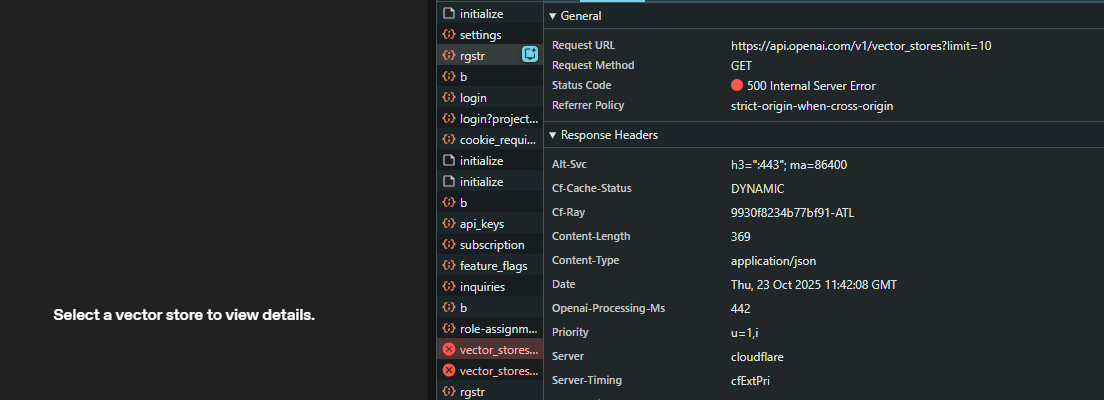Select the role-assignm request name
This screenshot has width=1104, height=400.
498,329
